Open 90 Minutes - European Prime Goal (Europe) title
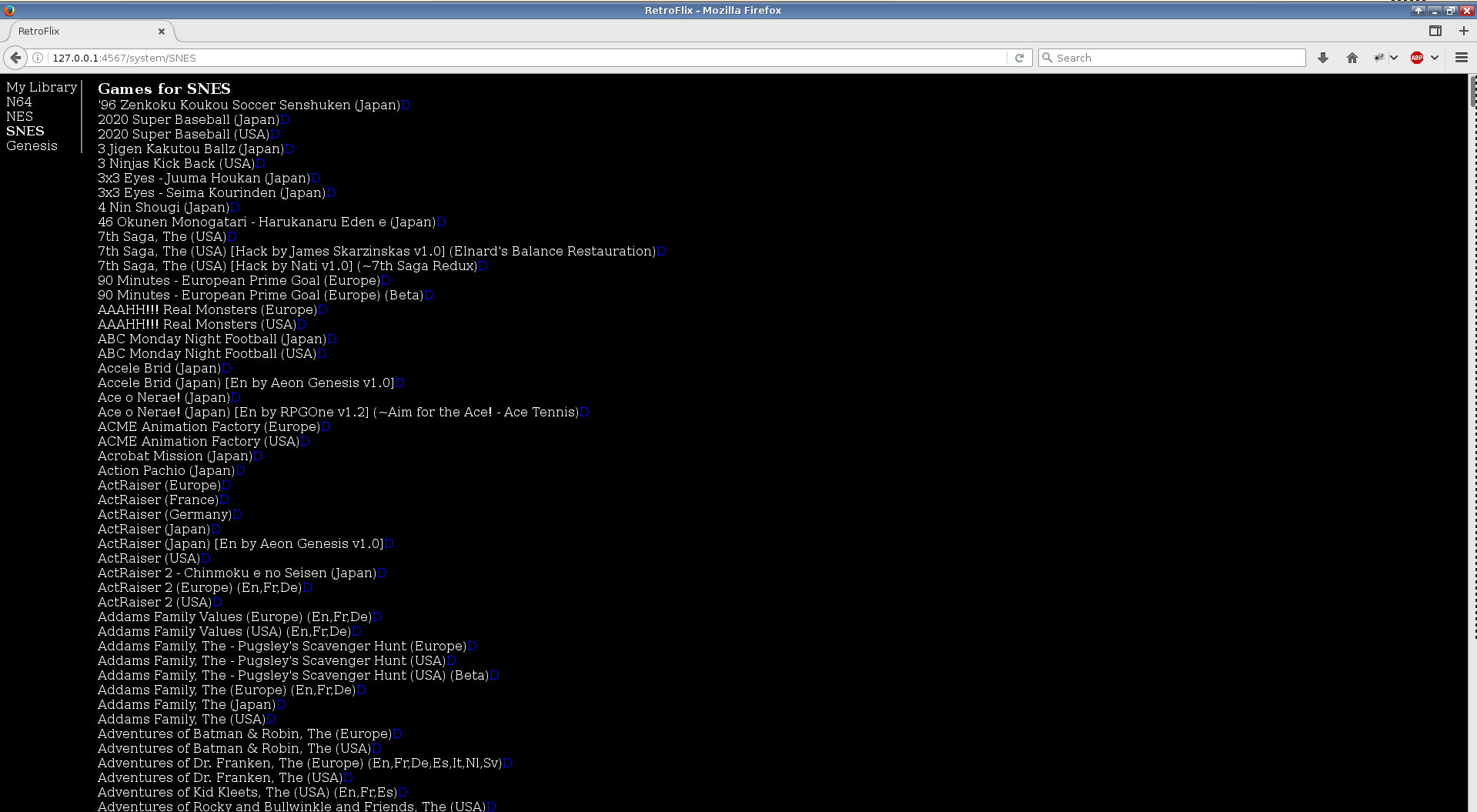 239,280
